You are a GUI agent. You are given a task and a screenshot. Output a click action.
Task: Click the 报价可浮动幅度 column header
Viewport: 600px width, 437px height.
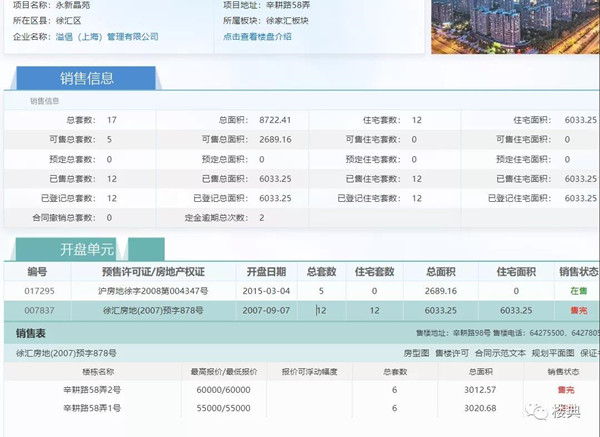[310, 372]
